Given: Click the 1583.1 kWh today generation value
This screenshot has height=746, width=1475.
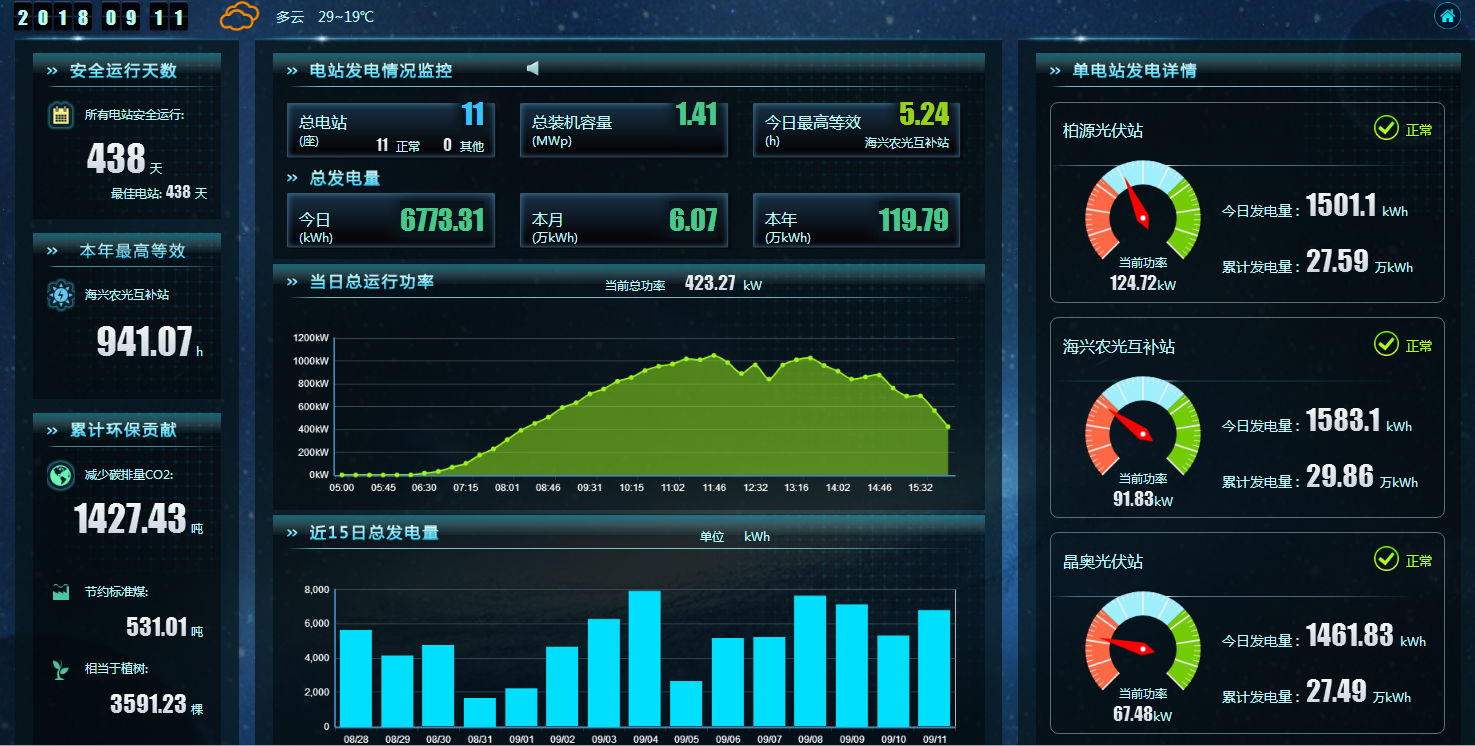Looking at the screenshot, I should click(x=1359, y=421).
